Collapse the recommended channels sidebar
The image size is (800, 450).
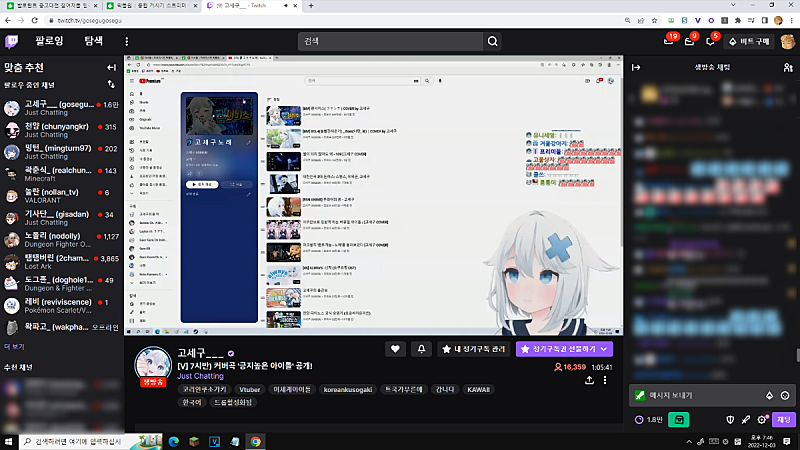pos(111,67)
